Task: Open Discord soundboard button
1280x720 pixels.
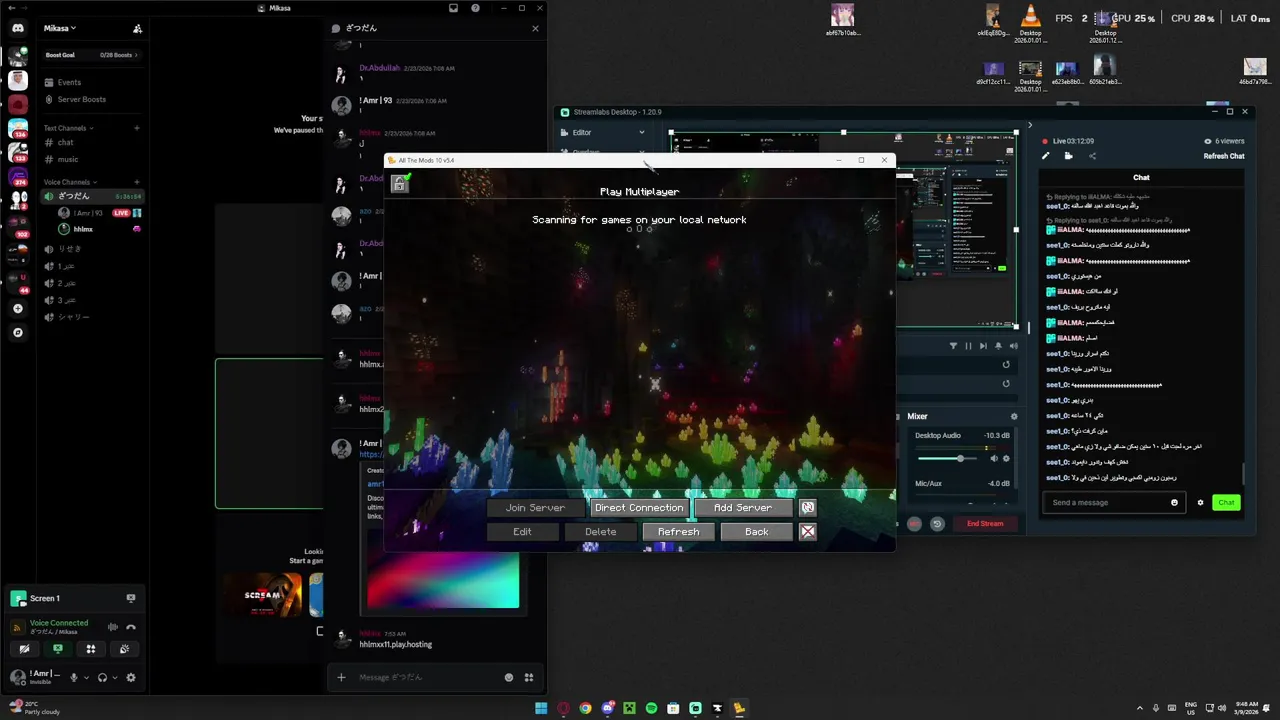Action: [124, 649]
